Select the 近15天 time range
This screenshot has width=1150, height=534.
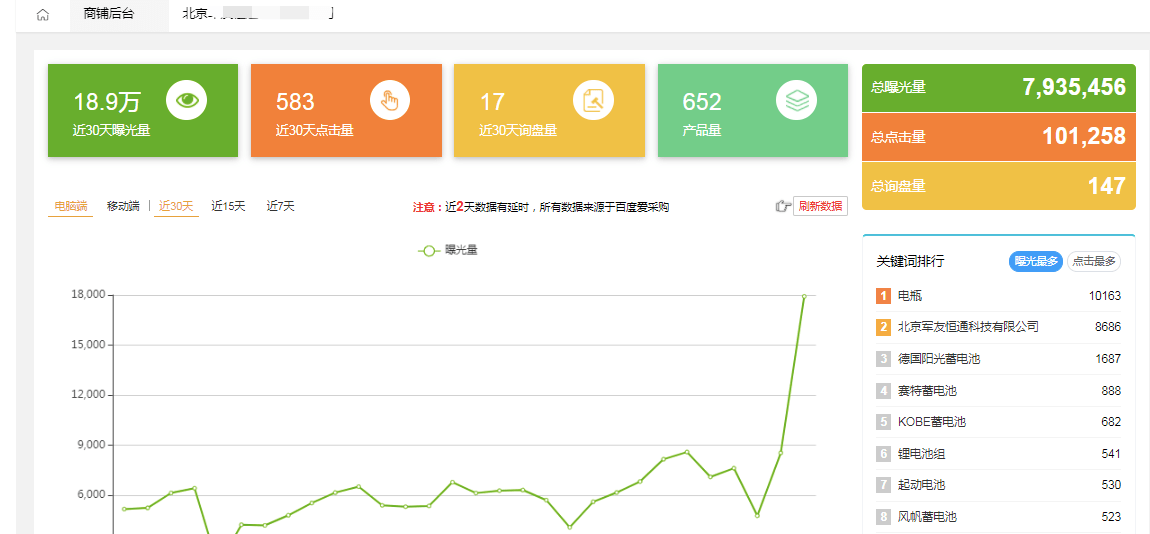(x=228, y=206)
